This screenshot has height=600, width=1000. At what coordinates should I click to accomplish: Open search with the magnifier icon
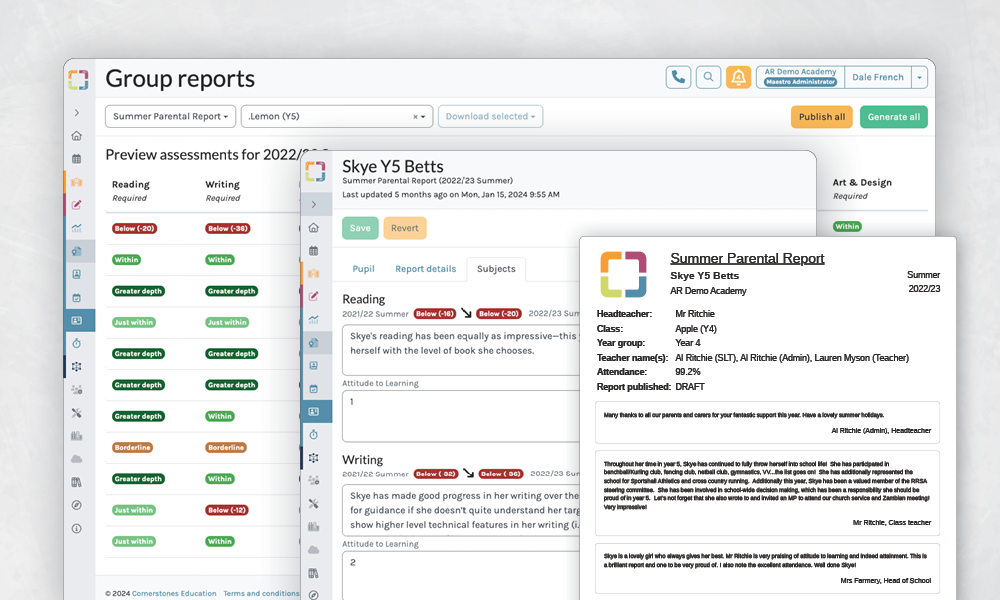(708, 77)
